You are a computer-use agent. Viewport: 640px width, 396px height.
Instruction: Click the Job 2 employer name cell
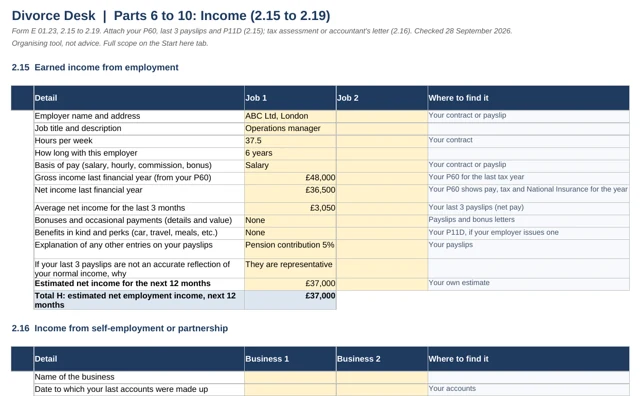(x=382, y=116)
